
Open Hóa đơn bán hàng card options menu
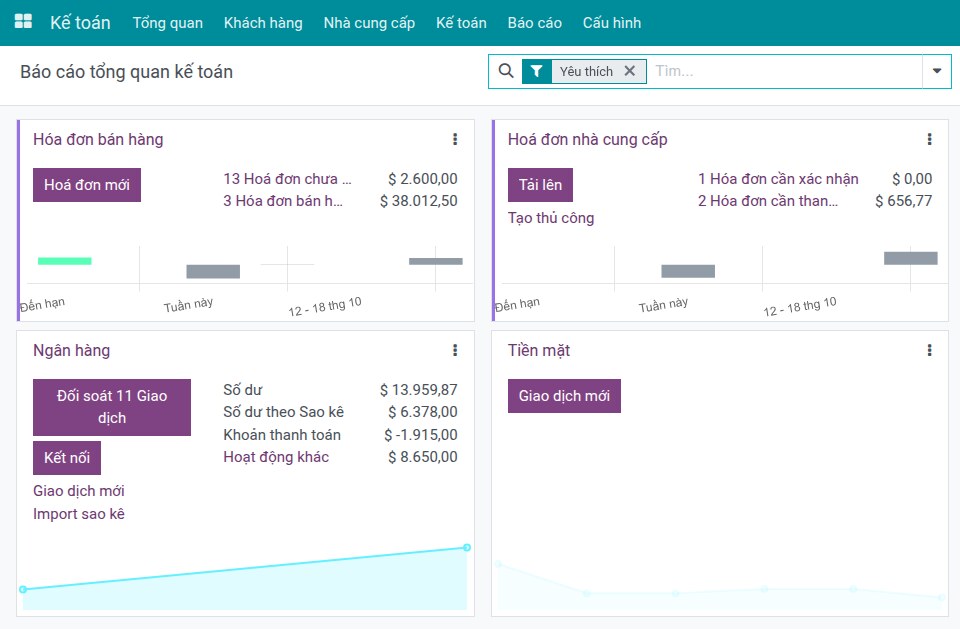pyautogui.click(x=455, y=139)
